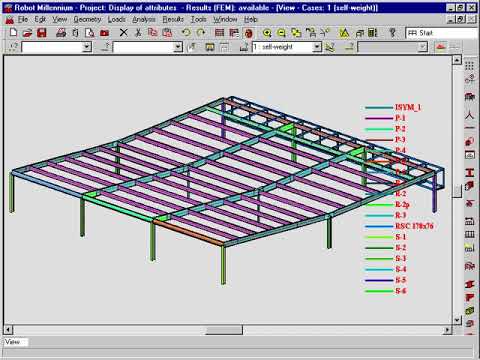
Task: Click the Redo arrow icon
Action: (x=201, y=33)
